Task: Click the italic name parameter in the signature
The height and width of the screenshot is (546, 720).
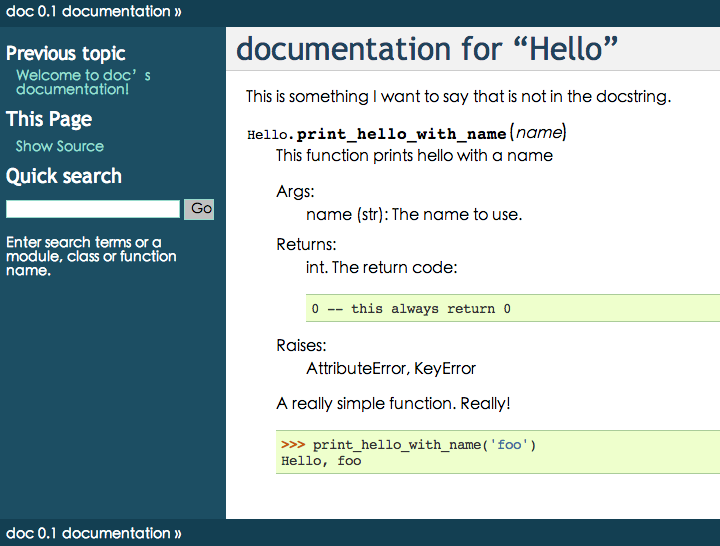Action: click(539, 133)
